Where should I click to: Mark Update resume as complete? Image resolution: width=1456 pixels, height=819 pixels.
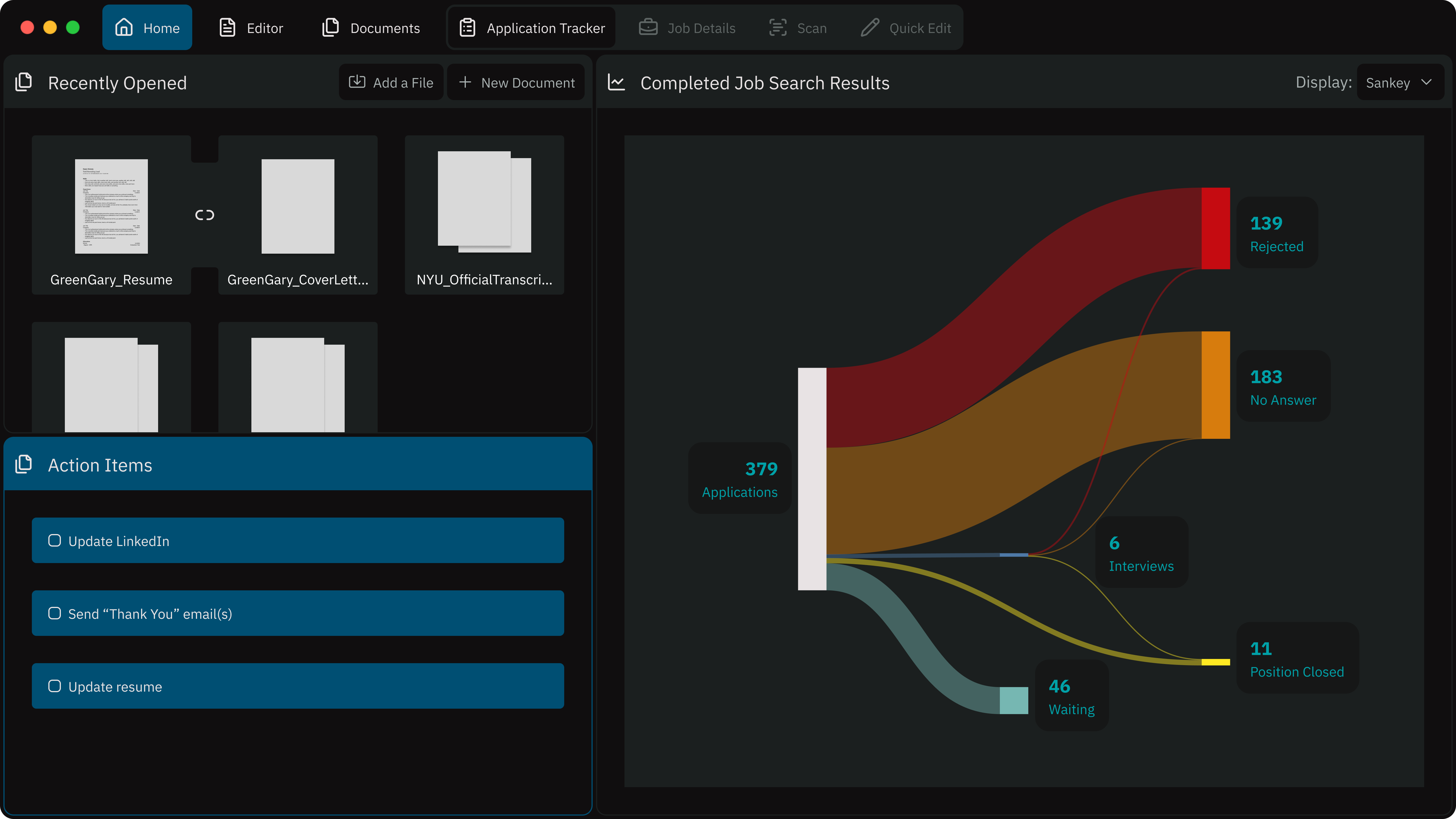pyautogui.click(x=54, y=686)
